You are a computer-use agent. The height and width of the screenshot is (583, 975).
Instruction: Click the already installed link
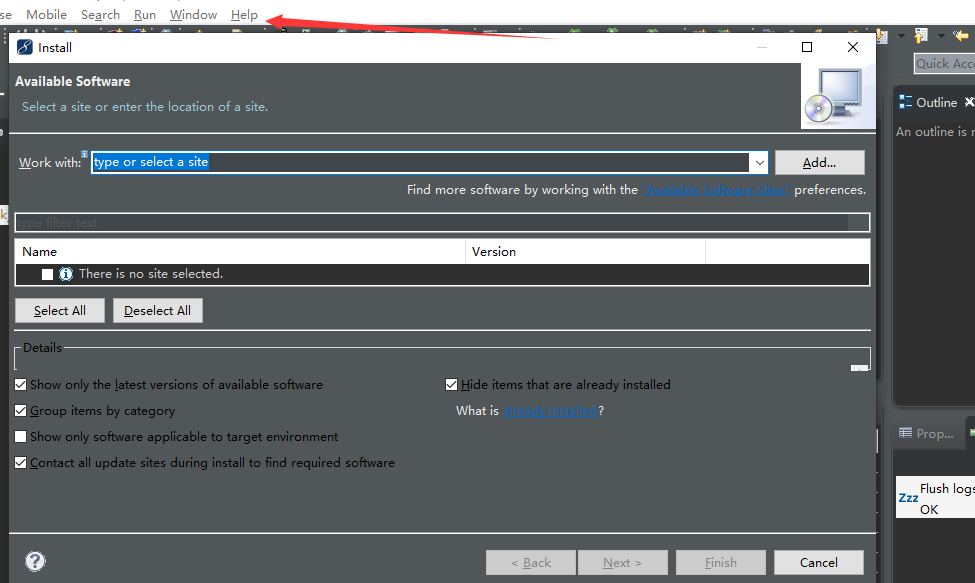click(550, 411)
